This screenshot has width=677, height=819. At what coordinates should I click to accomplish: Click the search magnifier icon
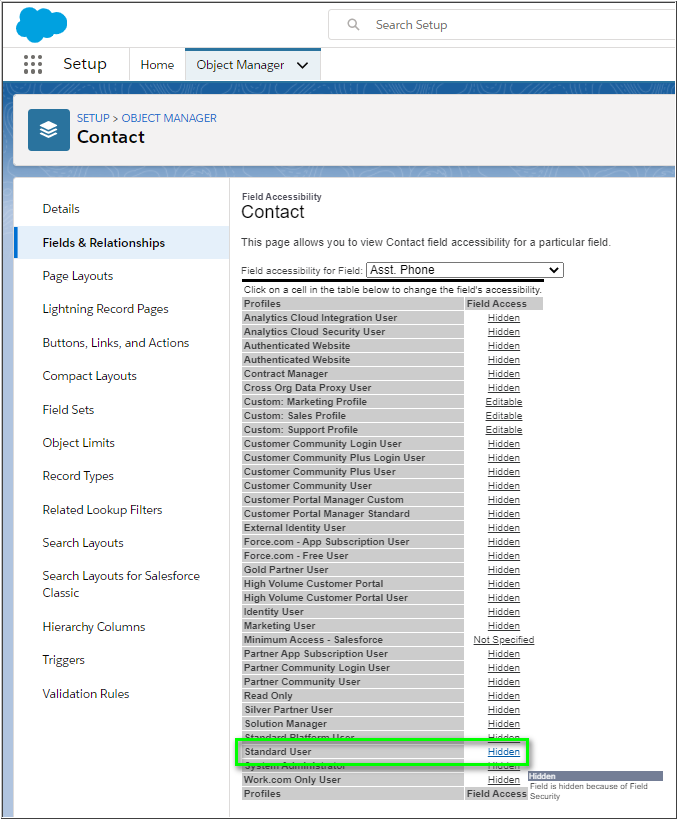coord(353,25)
